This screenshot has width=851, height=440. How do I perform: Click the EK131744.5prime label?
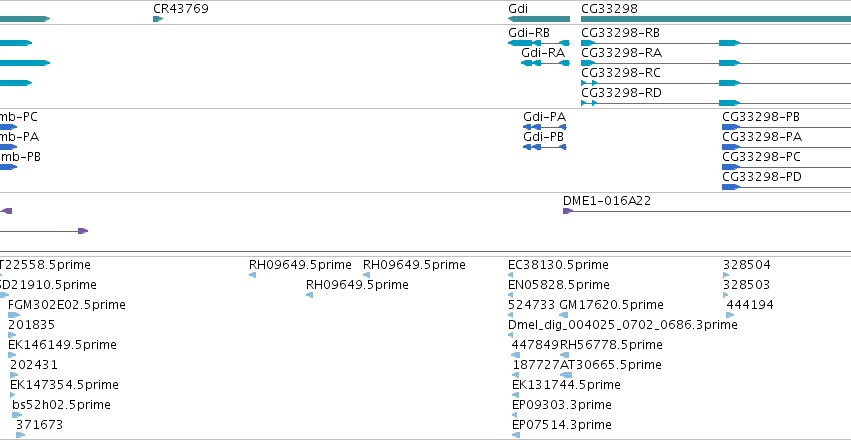click(567, 385)
